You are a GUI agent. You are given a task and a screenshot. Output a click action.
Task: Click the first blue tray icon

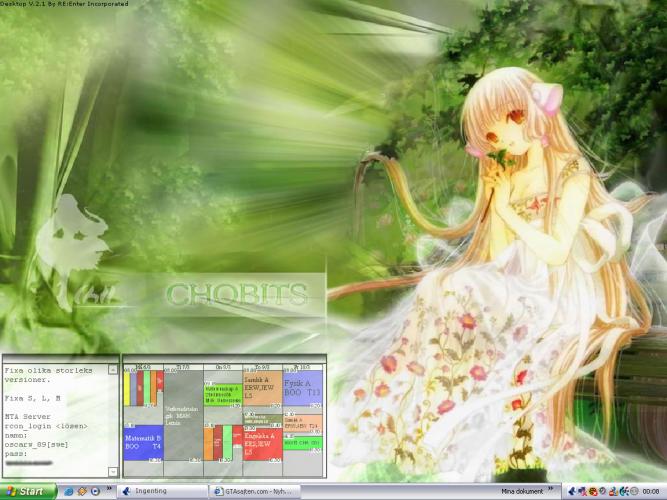573,491
